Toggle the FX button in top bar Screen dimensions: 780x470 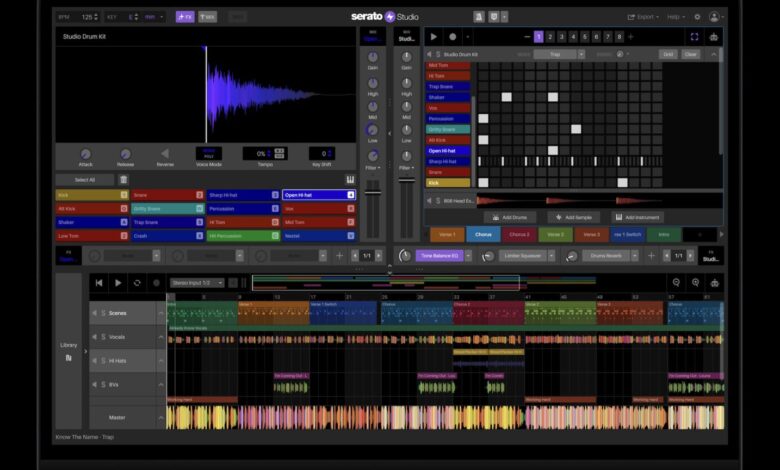(x=185, y=17)
